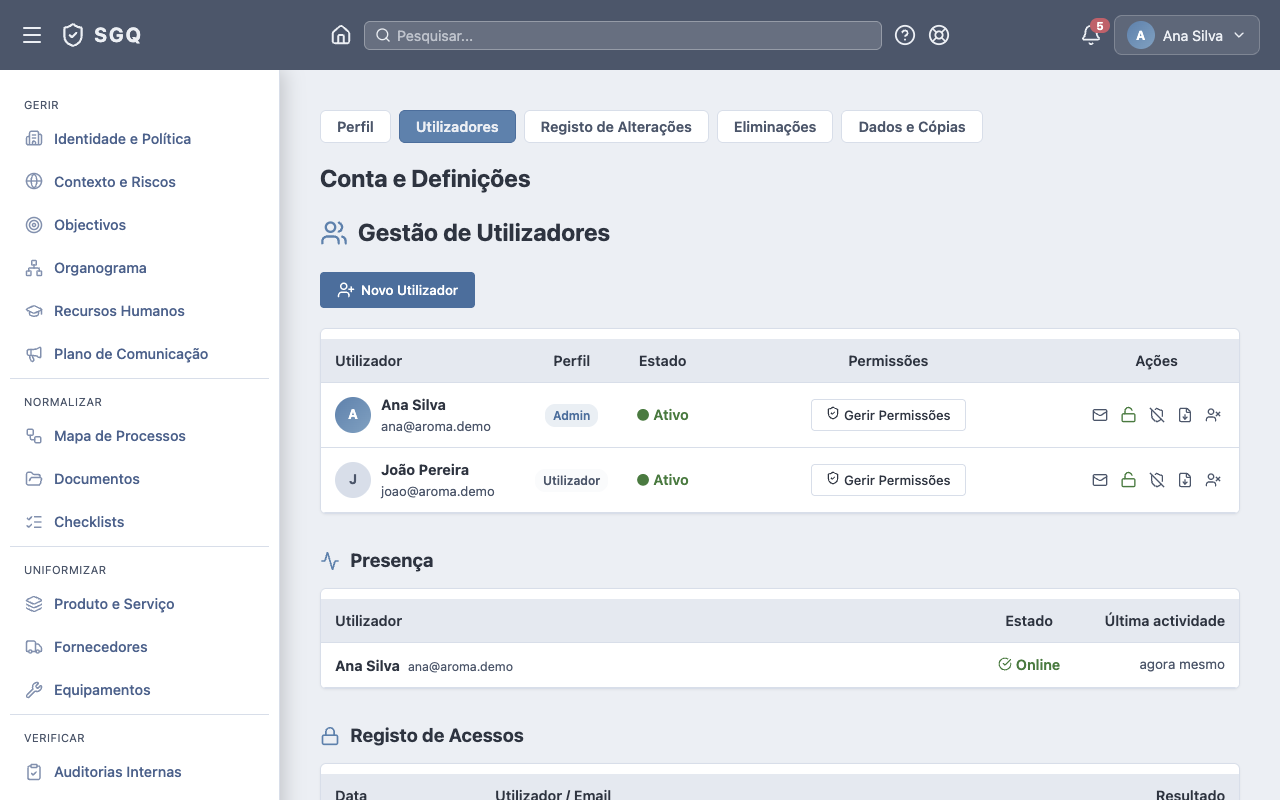Click the Permissões column header
1280x800 pixels.
click(x=888, y=361)
